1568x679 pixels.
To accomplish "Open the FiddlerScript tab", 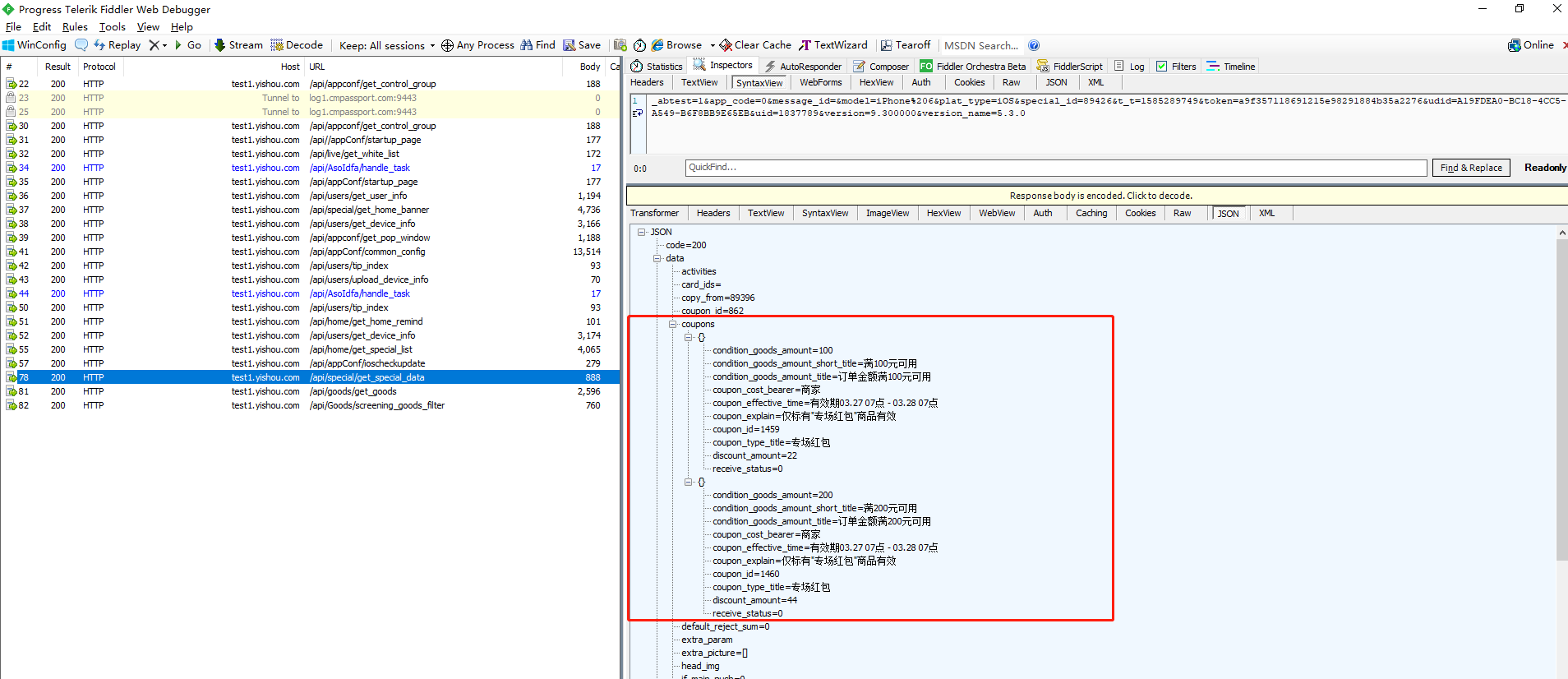I will (x=1070, y=67).
